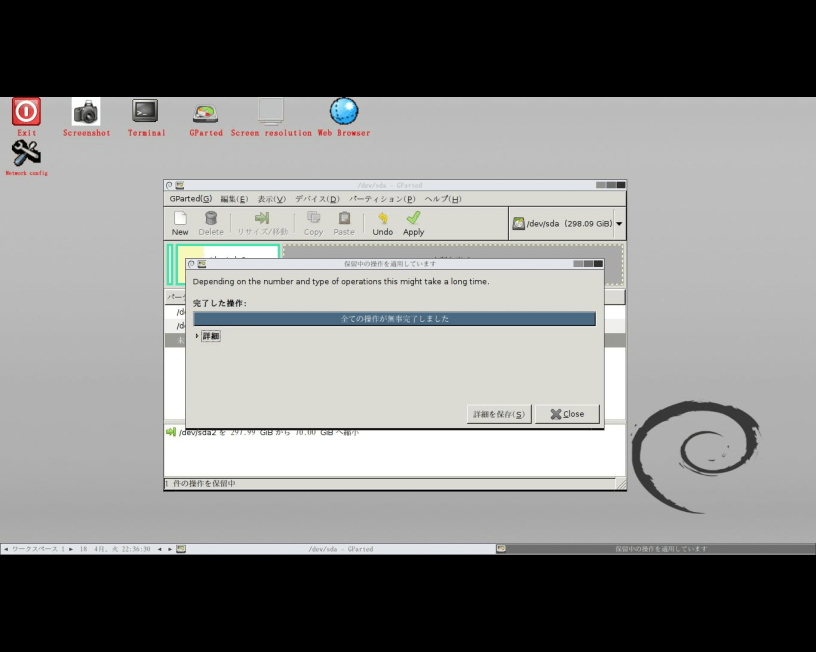The width and height of the screenshot is (816, 652).
Task: Open the ヘルプ(H) menu
Action: pos(443,199)
